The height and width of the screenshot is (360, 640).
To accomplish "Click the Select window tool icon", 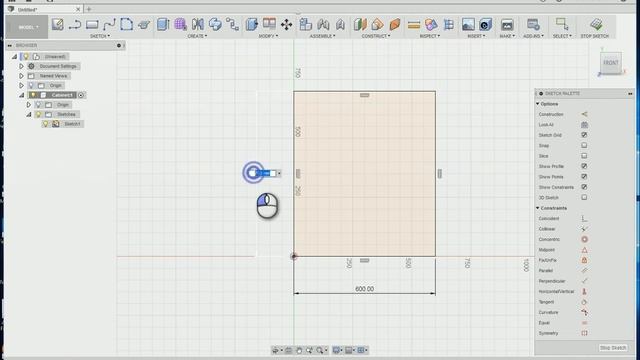I will coord(562,24).
